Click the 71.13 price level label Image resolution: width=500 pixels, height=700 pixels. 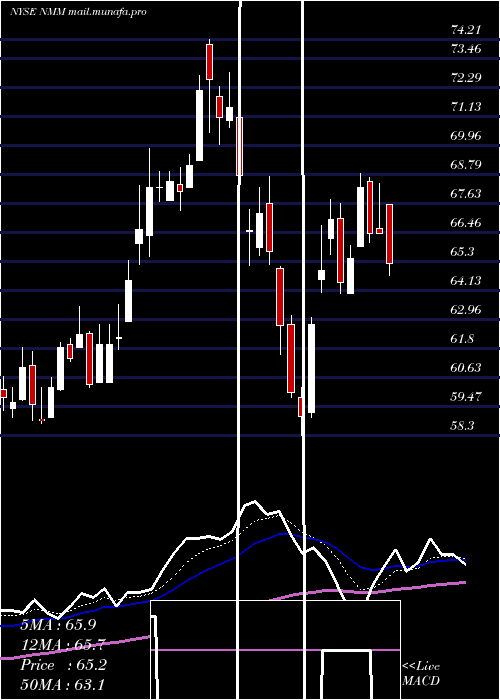(x=466, y=106)
